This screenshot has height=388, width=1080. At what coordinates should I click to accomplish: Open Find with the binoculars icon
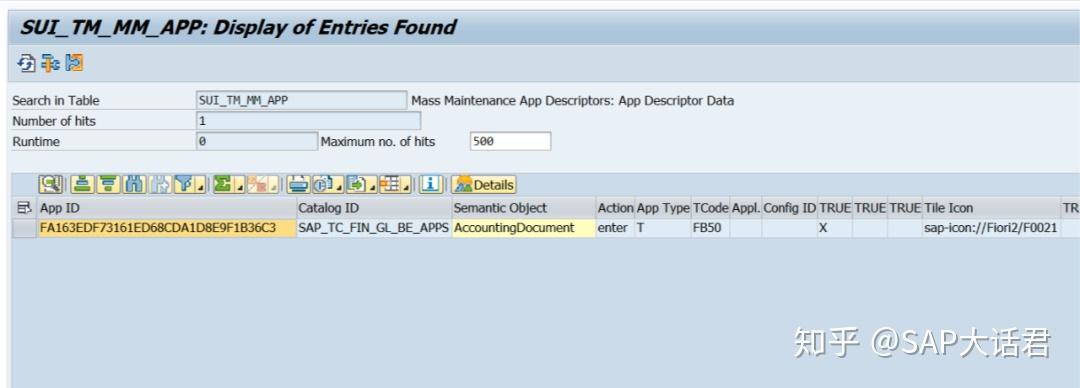[x=134, y=185]
